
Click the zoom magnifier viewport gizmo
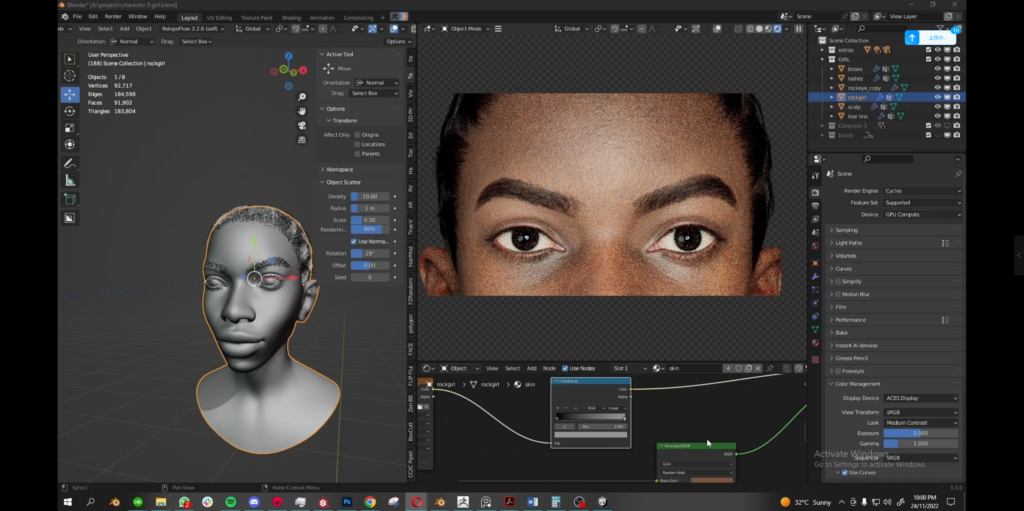point(302,97)
